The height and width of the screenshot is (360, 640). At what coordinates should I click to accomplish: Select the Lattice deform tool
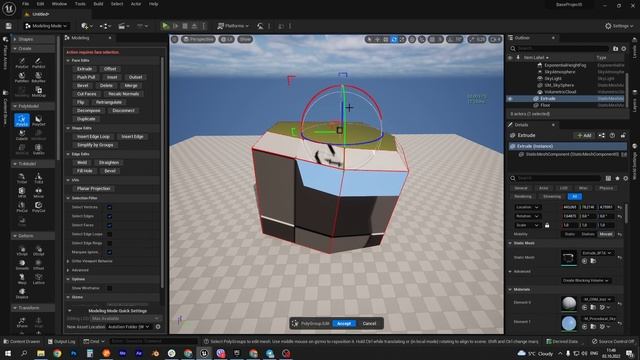tap(38, 279)
